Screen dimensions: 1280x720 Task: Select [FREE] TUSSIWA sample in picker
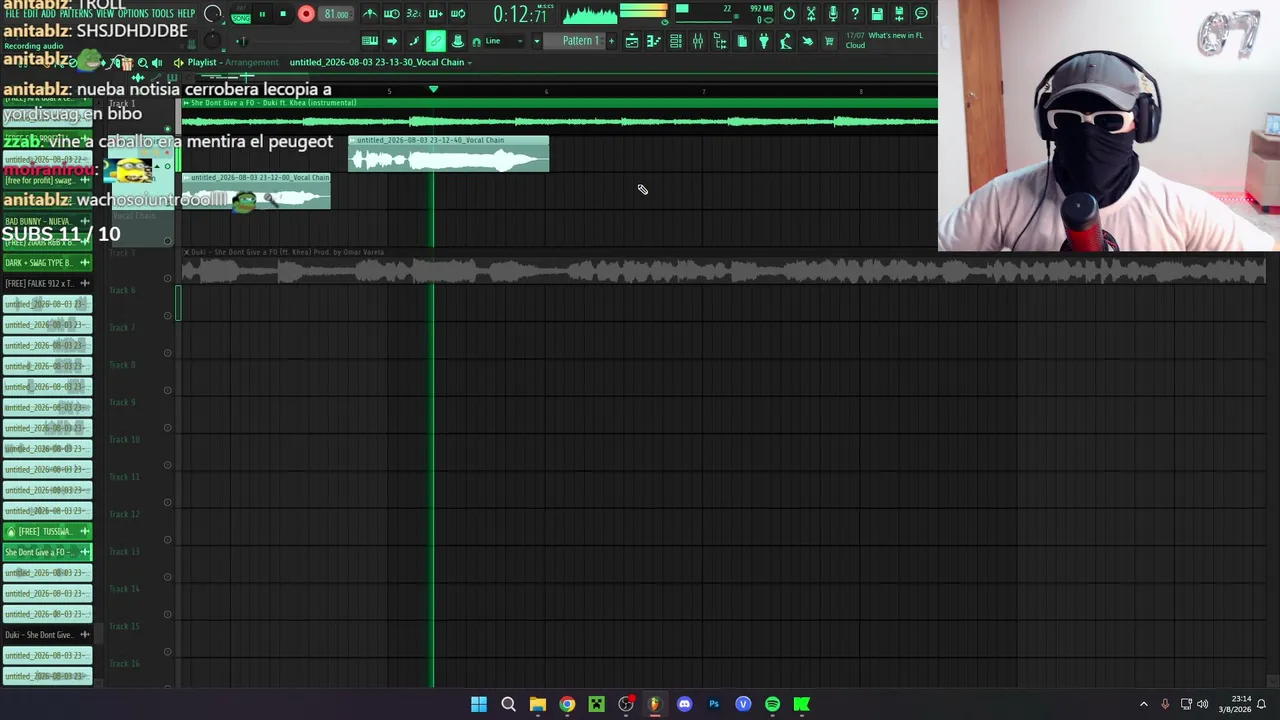pos(47,531)
